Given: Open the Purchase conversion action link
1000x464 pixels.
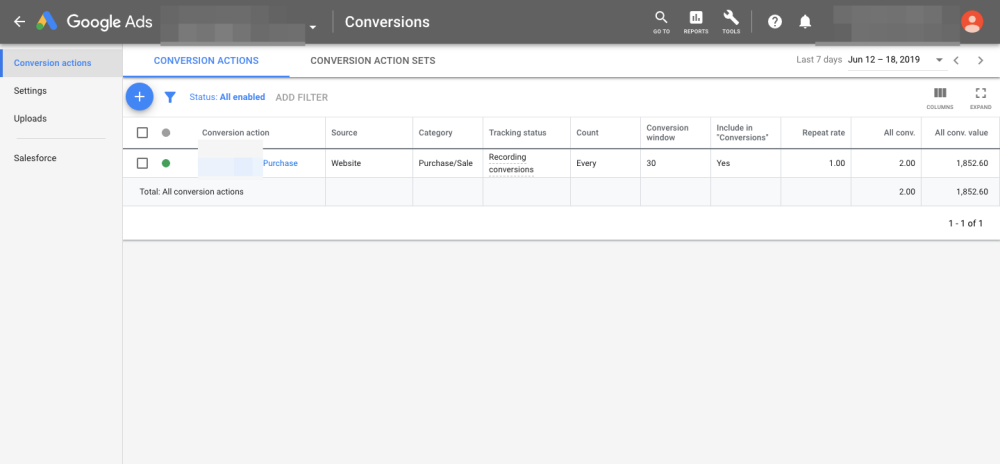Looking at the screenshot, I should pos(280,163).
